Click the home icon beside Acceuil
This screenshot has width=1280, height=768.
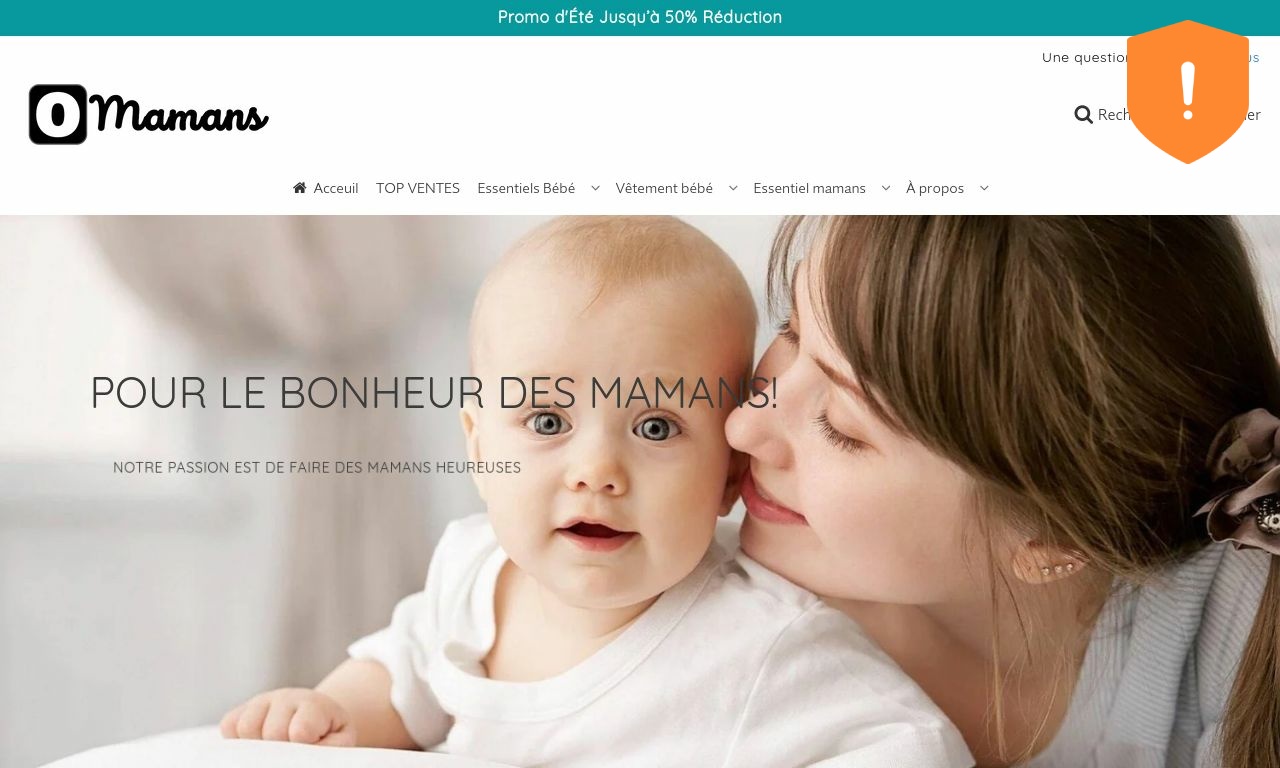(x=299, y=188)
